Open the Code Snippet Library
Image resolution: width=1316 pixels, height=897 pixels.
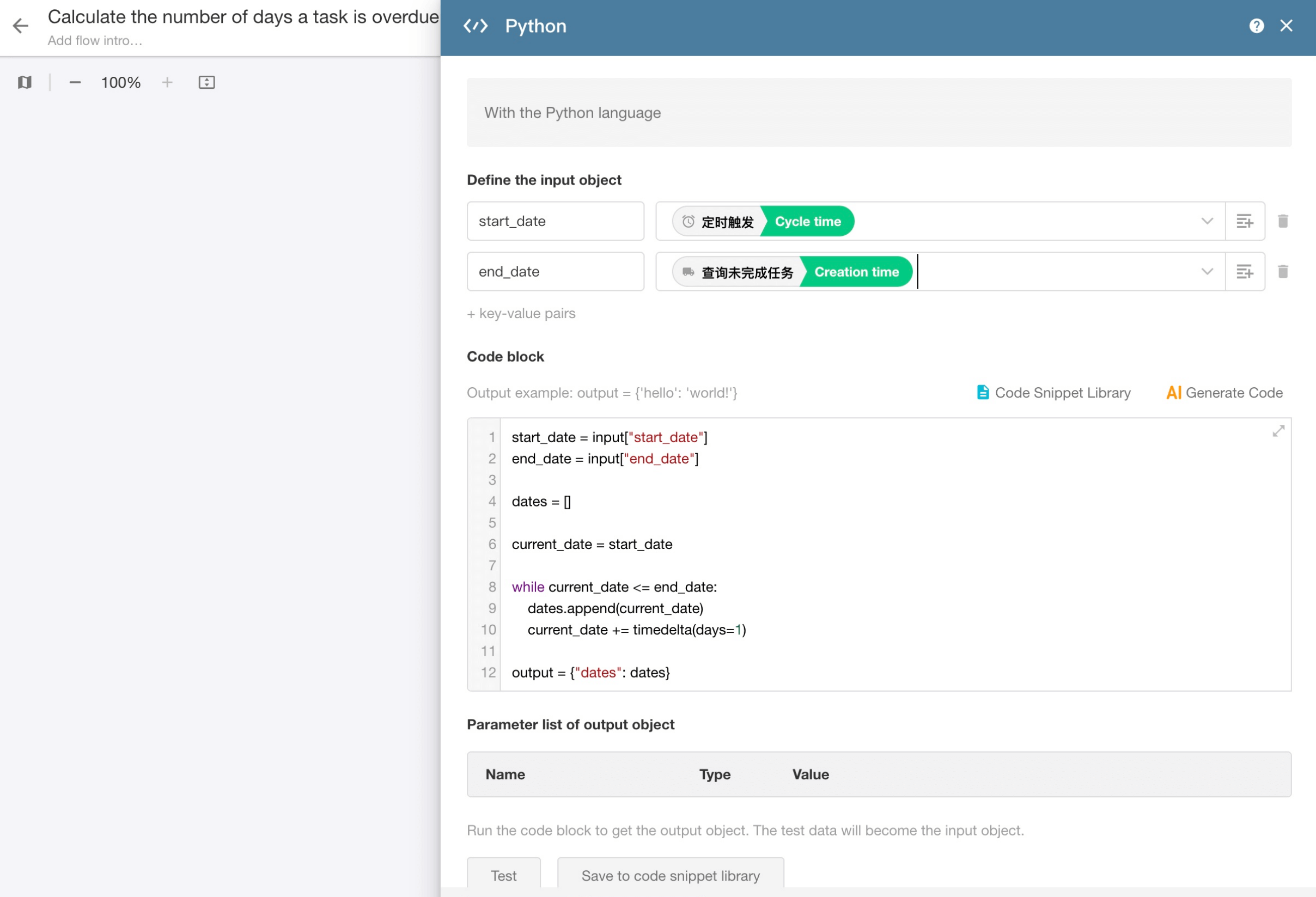coord(1054,393)
